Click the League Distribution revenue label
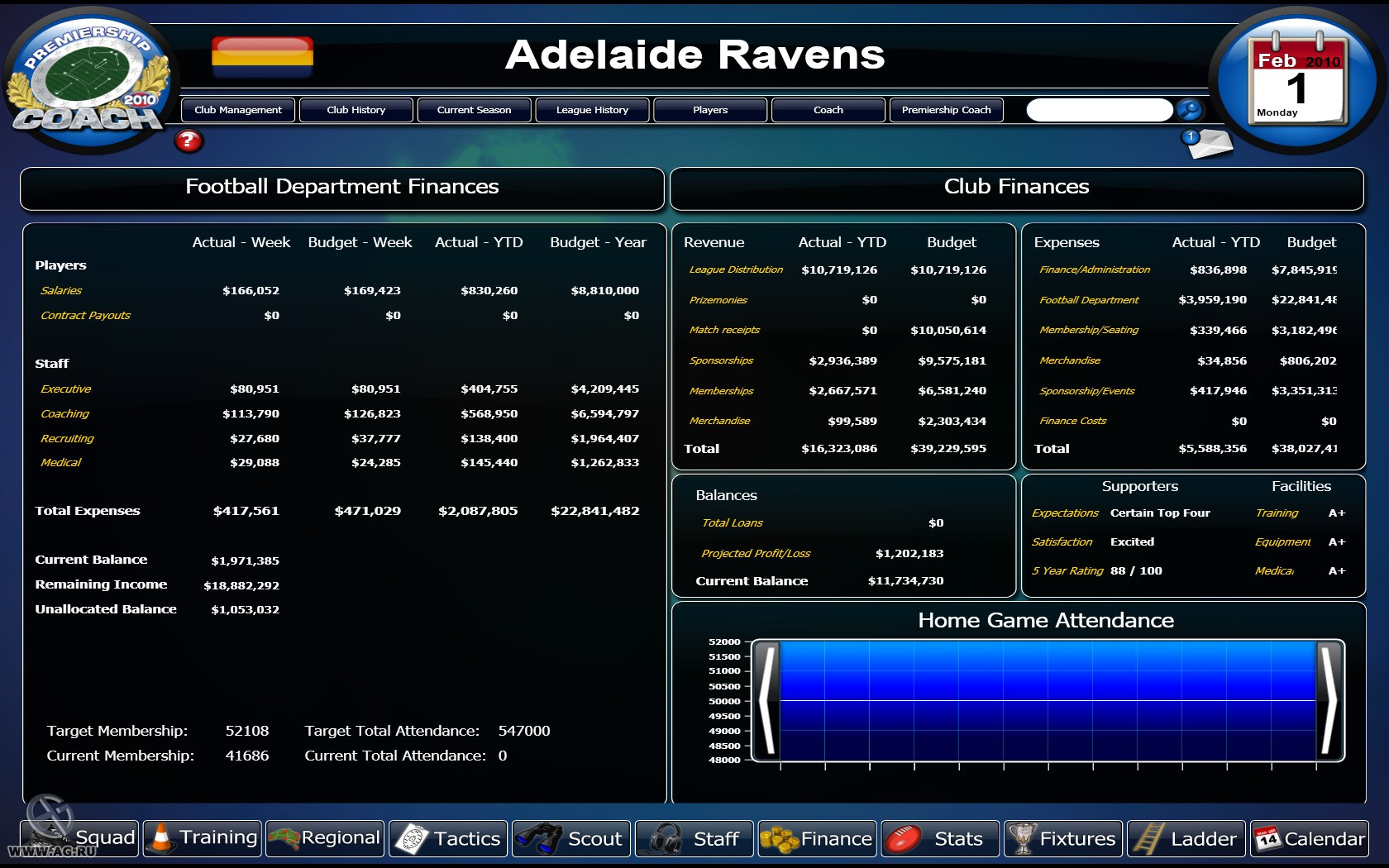This screenshot has height=868, width=1389. 736,269
